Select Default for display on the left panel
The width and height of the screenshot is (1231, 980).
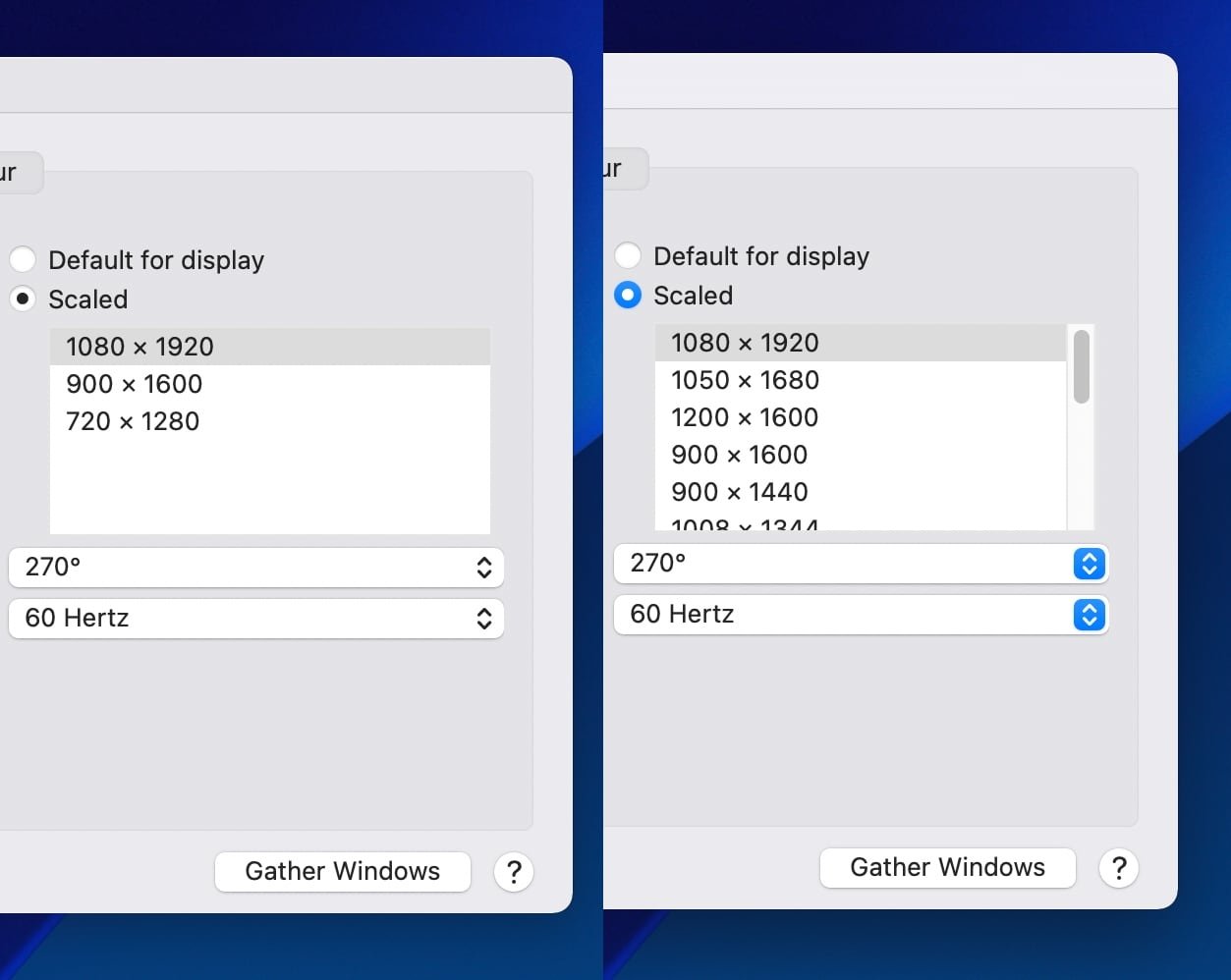pyautogui.click(x=22, y=259)
